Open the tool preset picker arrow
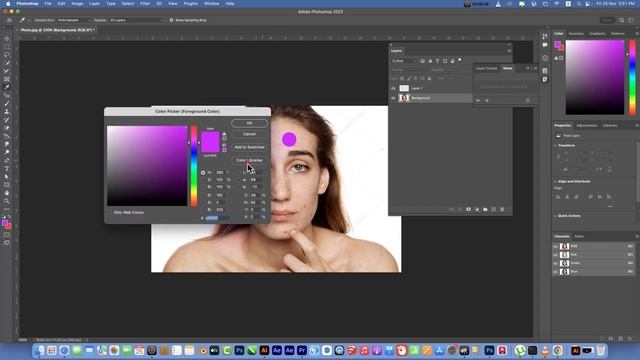The image size is (640, 360). pos(29,20)
